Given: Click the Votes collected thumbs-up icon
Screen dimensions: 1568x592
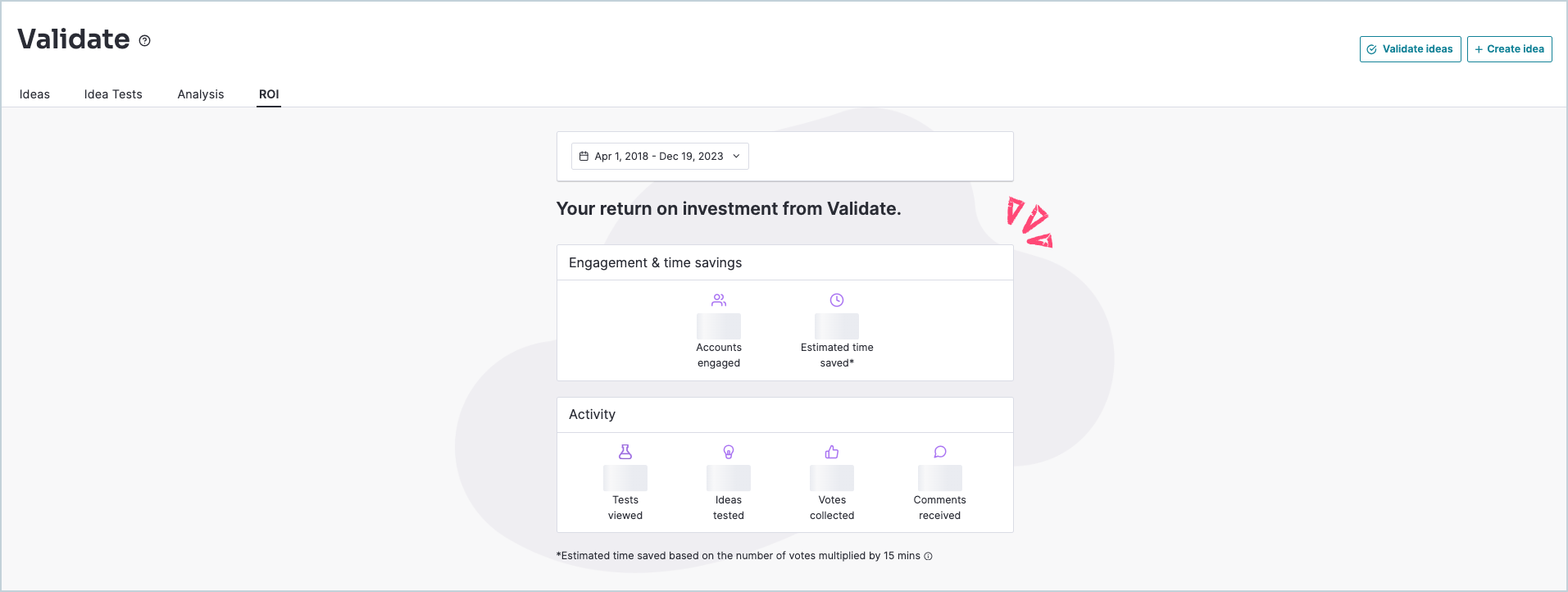Looking at the screenshot, I should point(832,452).
